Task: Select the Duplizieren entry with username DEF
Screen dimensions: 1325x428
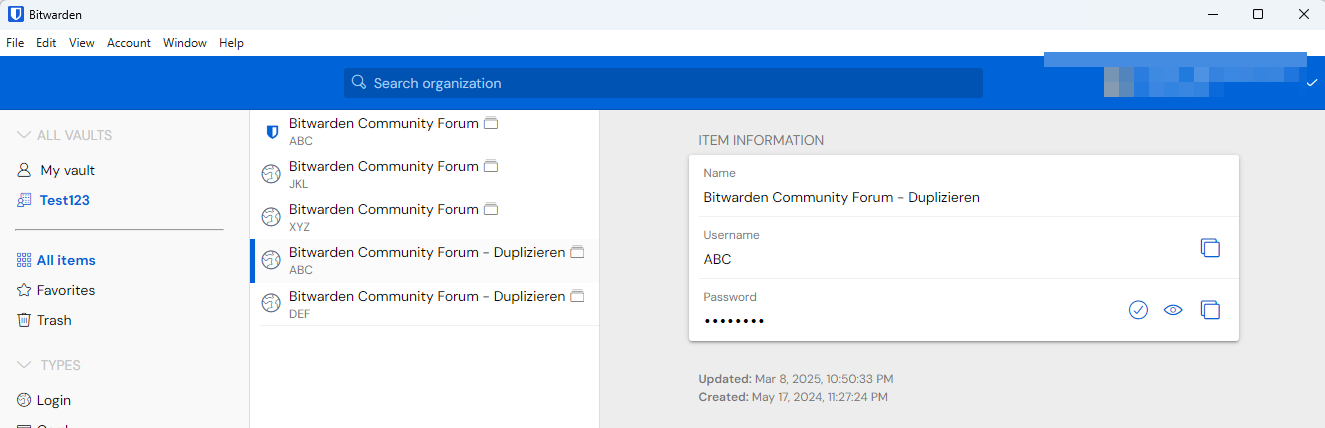Action: click(x=425, y=304)
